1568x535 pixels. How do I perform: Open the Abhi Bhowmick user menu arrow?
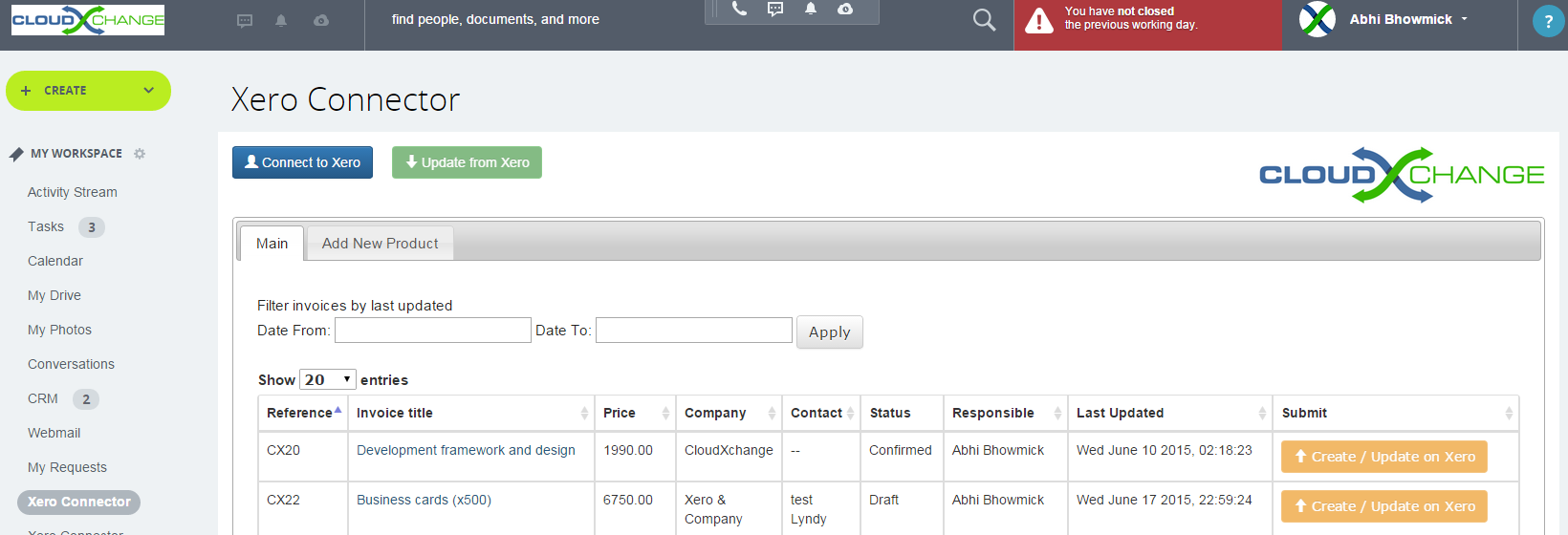pos(1464,19)
